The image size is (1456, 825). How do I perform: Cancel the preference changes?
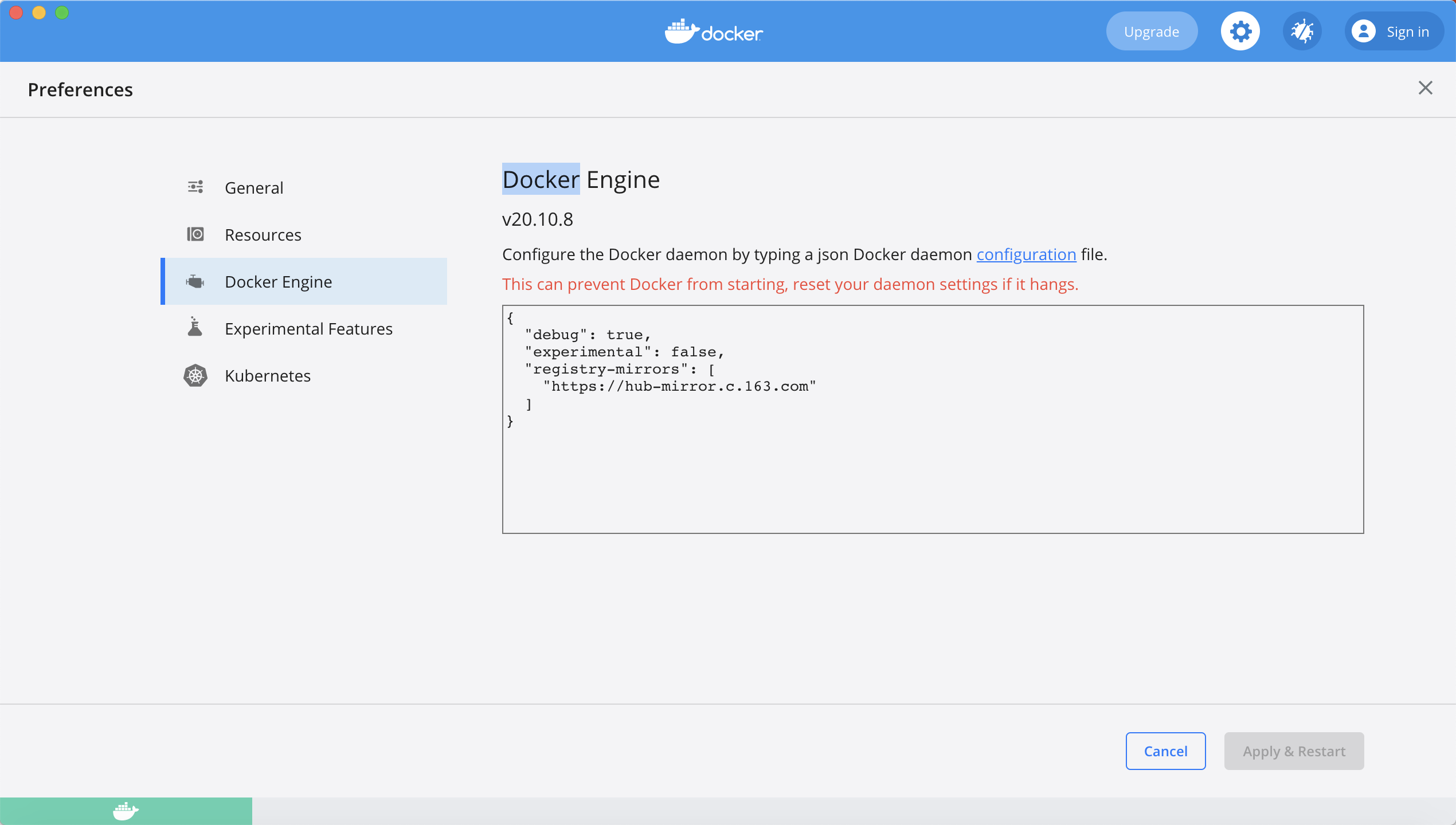[x=1165, y=751]
